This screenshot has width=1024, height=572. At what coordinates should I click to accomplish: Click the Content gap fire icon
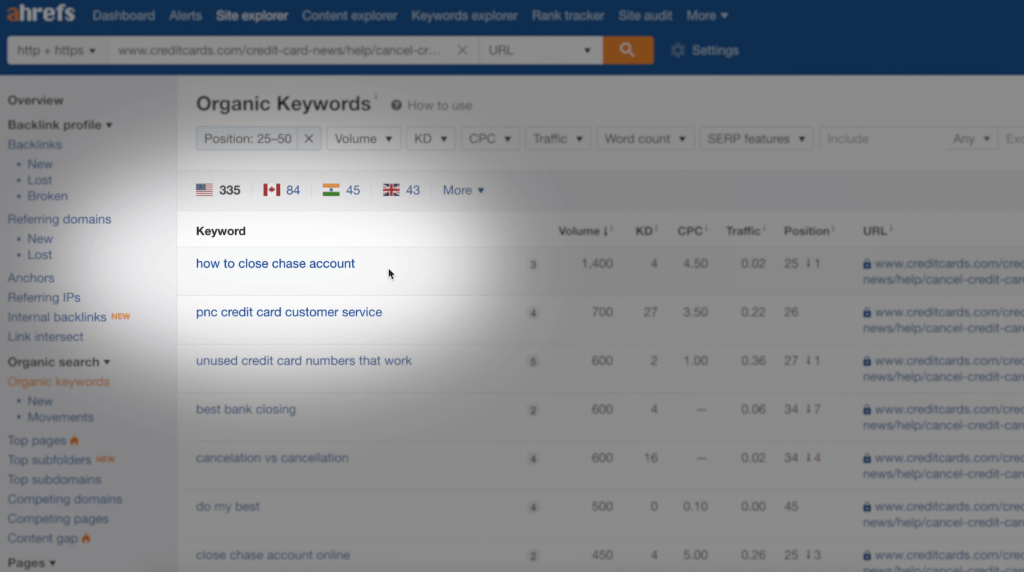86,538
